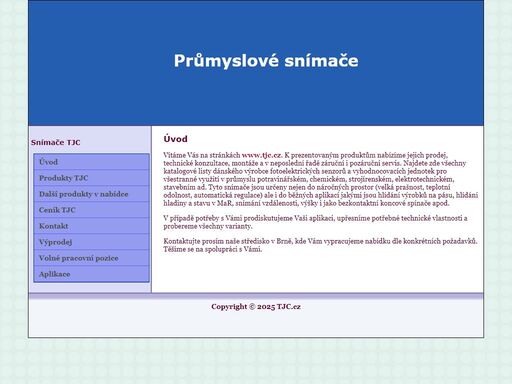This screenshot has height=384, width=512.
Task: Click the Copyright © 2025 TJC.cz footer
Action: pos(256,307)
